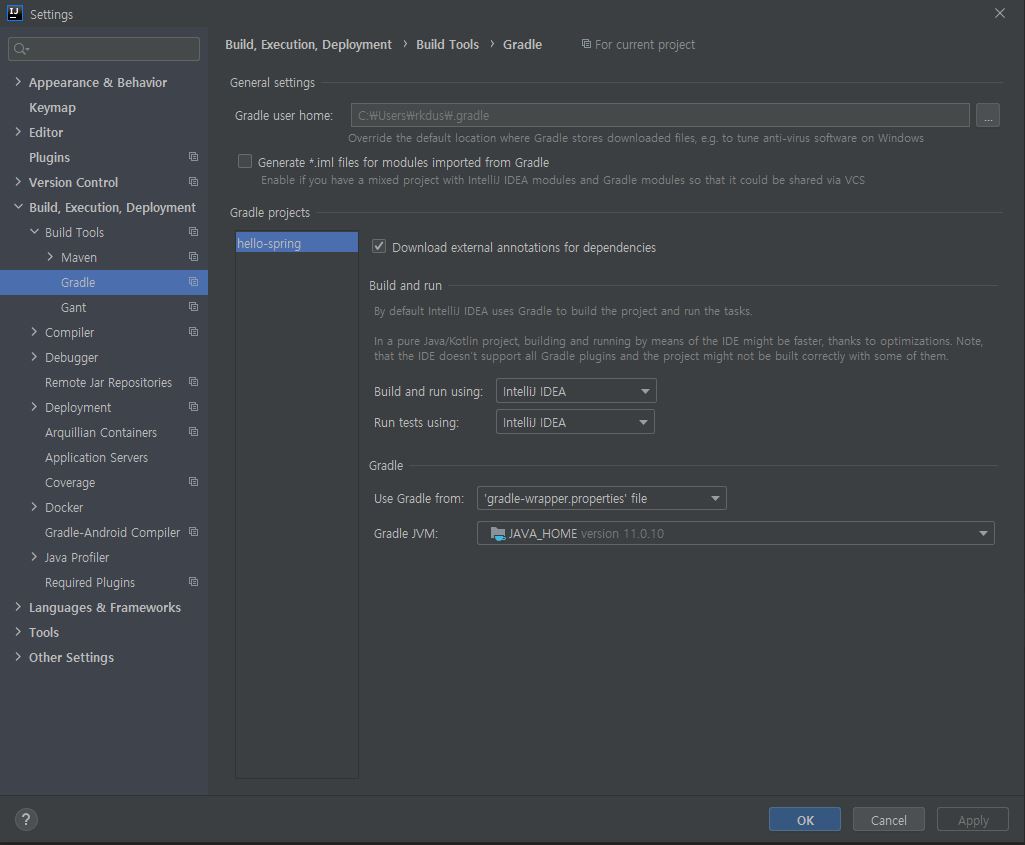This screenshot has height=845, width=1025.
Task: Uncheck Download external annotations for dependencies
Action: point(379,247)
